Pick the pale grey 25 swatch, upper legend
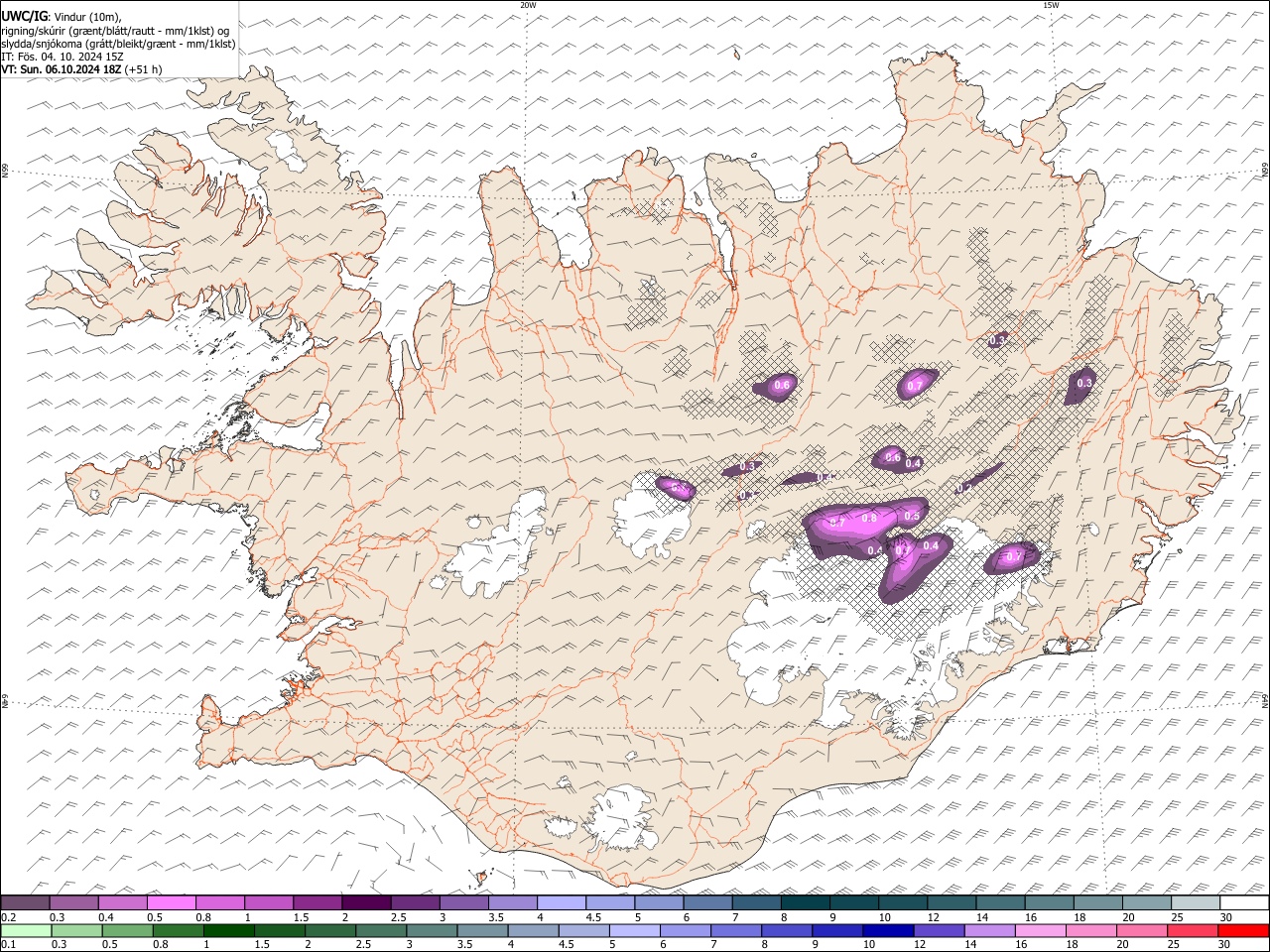The image size is (1270, 952). point(1196,903)
